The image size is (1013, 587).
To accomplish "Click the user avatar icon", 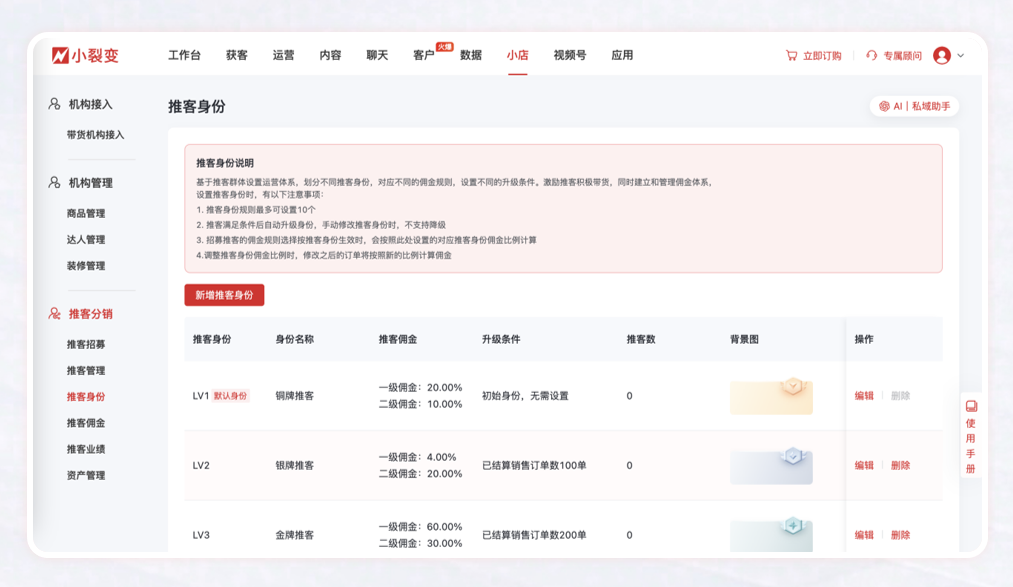I will coord(941,56).
